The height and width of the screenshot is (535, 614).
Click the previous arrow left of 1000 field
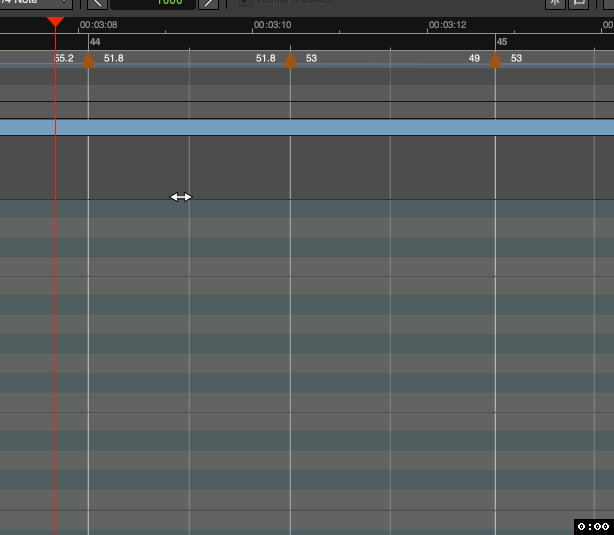(98, 4)
